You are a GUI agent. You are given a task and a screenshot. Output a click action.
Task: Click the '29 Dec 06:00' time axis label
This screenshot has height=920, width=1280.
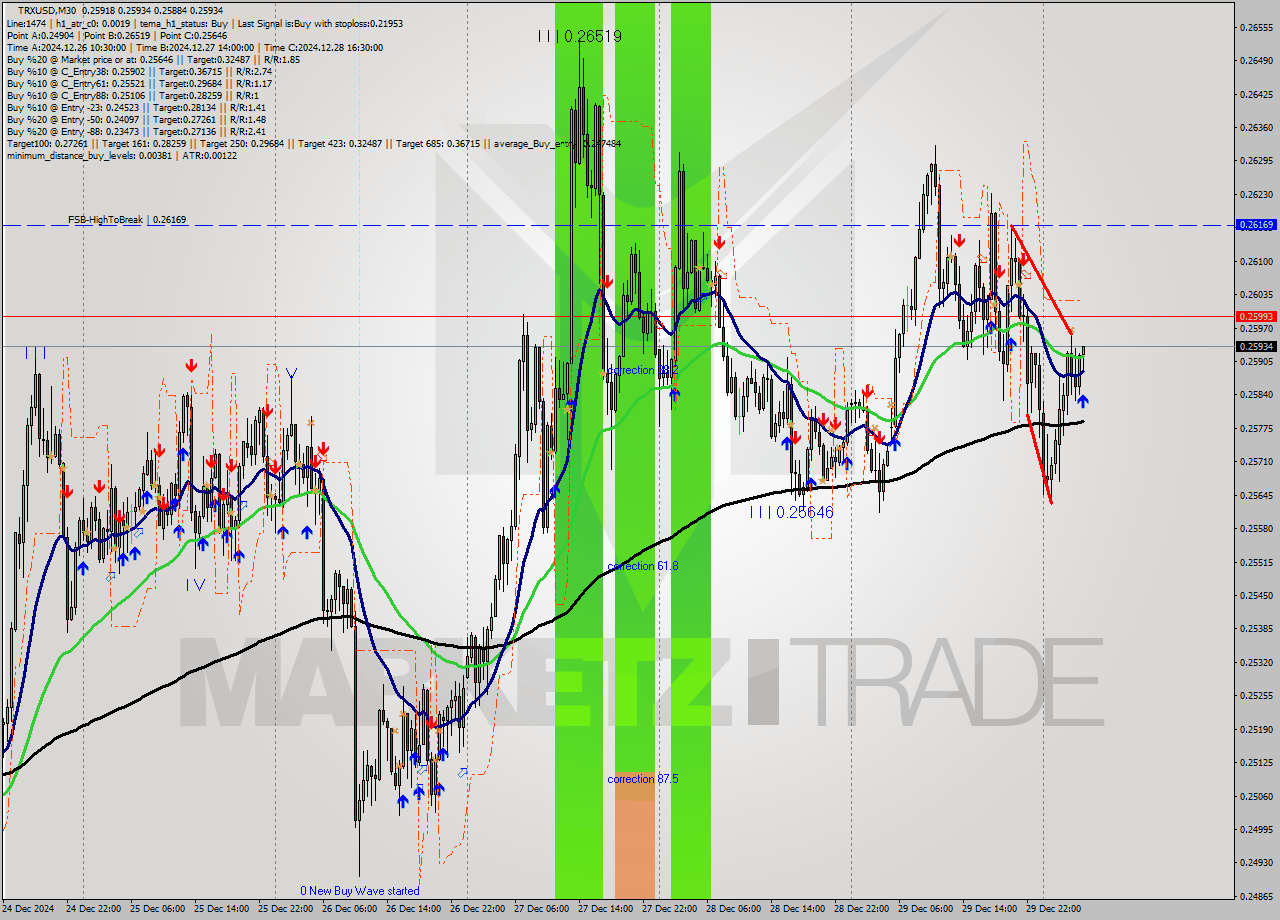pos(925,909)
